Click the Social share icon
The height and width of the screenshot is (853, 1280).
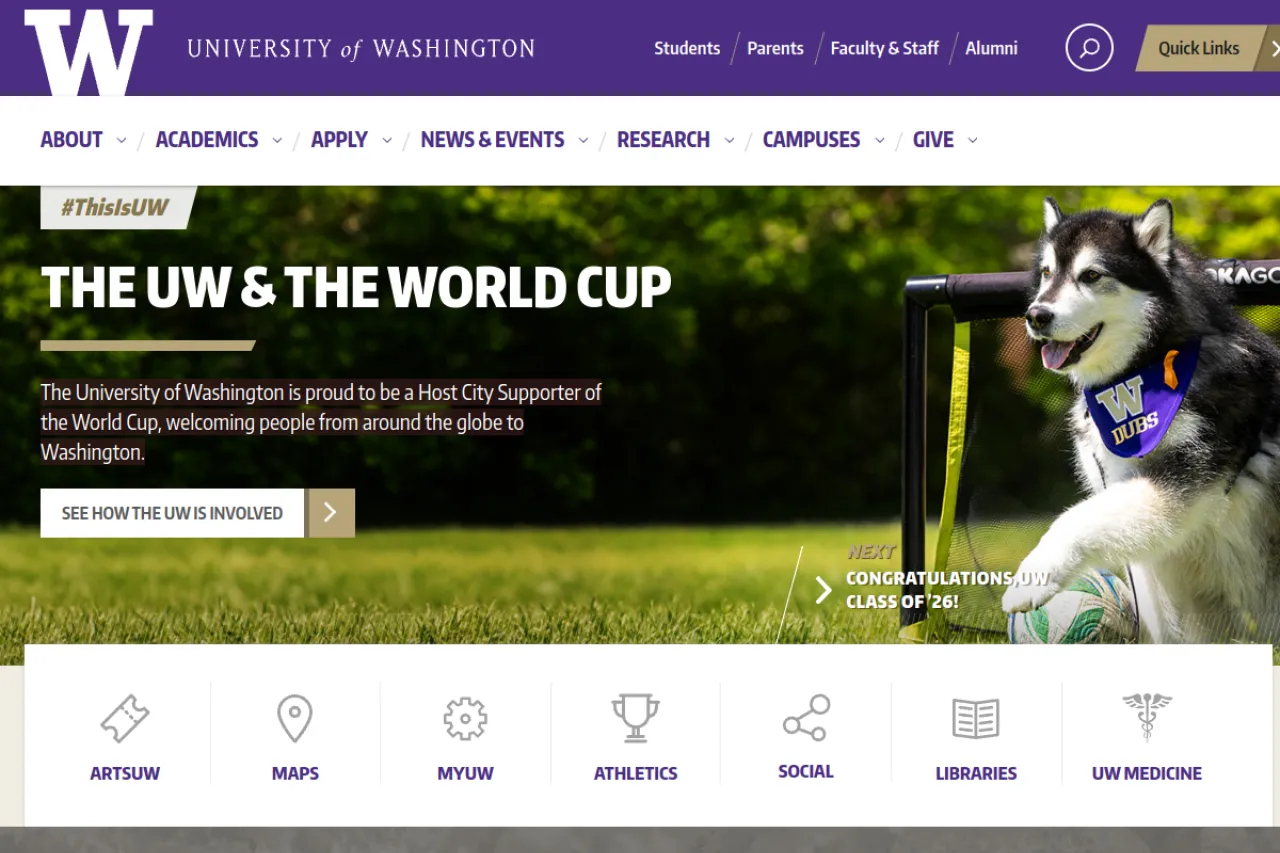pyautogui.click(x=806, y=717)
